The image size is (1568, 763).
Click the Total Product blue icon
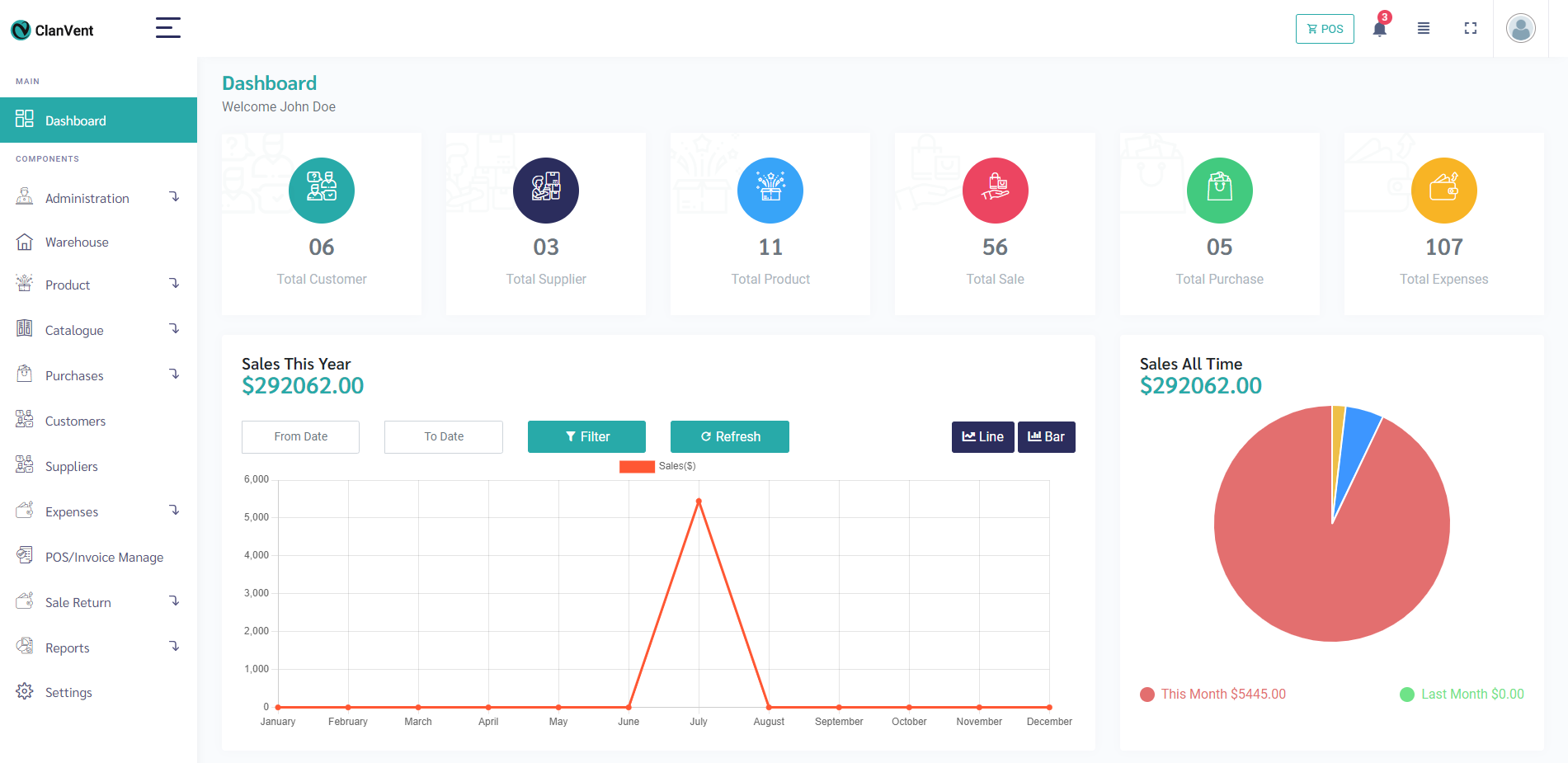click(x=770, y=191)
